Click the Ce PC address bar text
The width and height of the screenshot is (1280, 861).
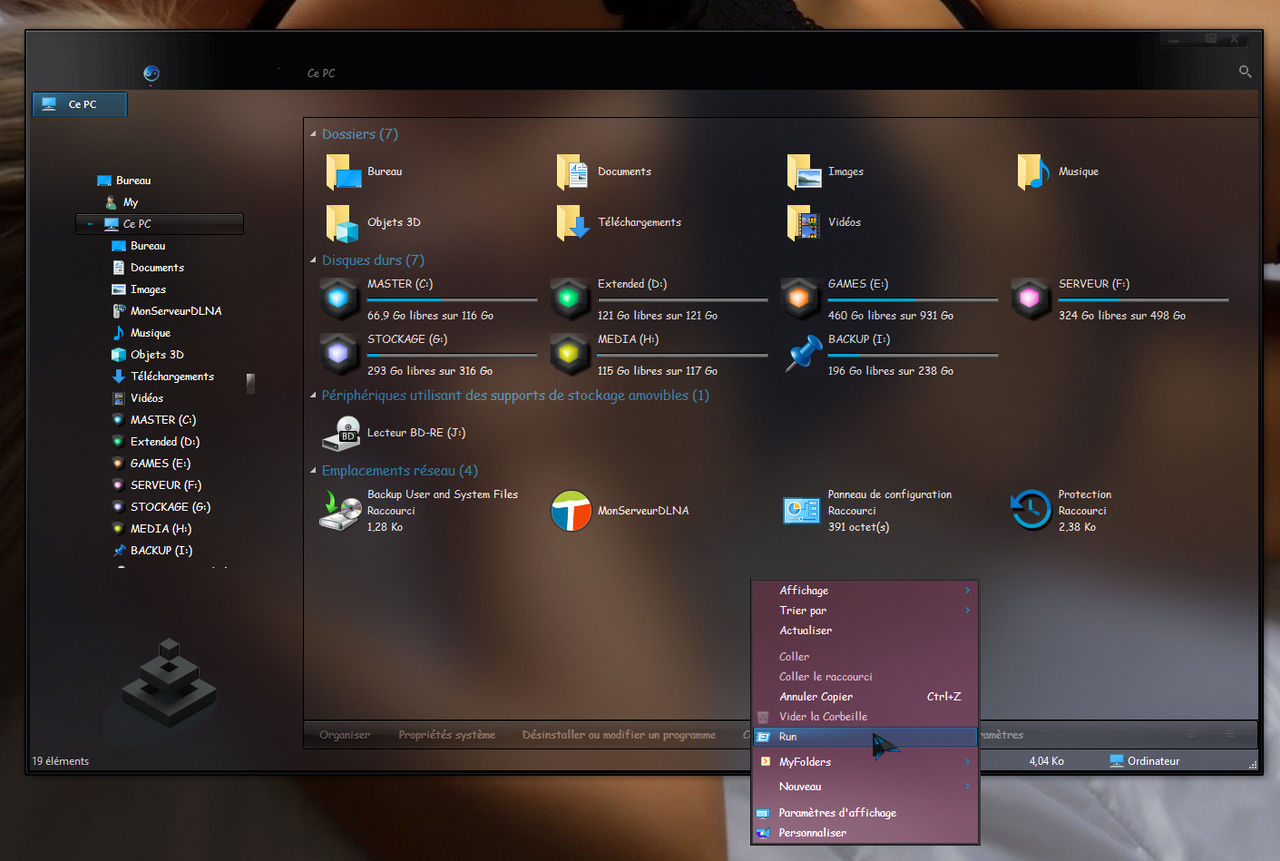[x=321, y=74]
